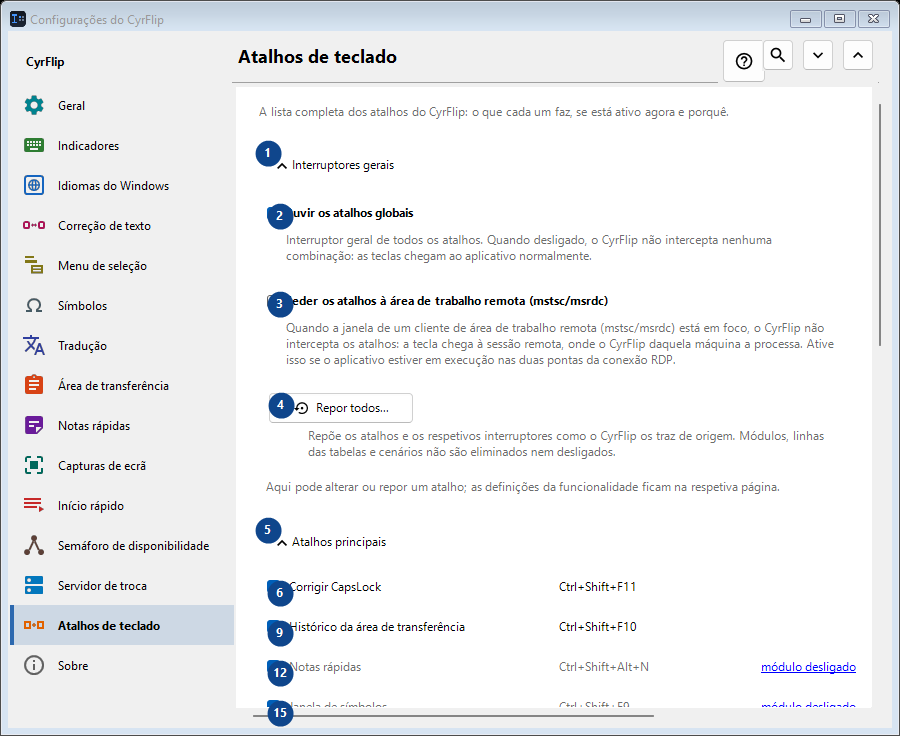The width and height of the screenshot is (900, 736).
Task: Collapse the Atalhos principais section
Action: pos(282,543)
